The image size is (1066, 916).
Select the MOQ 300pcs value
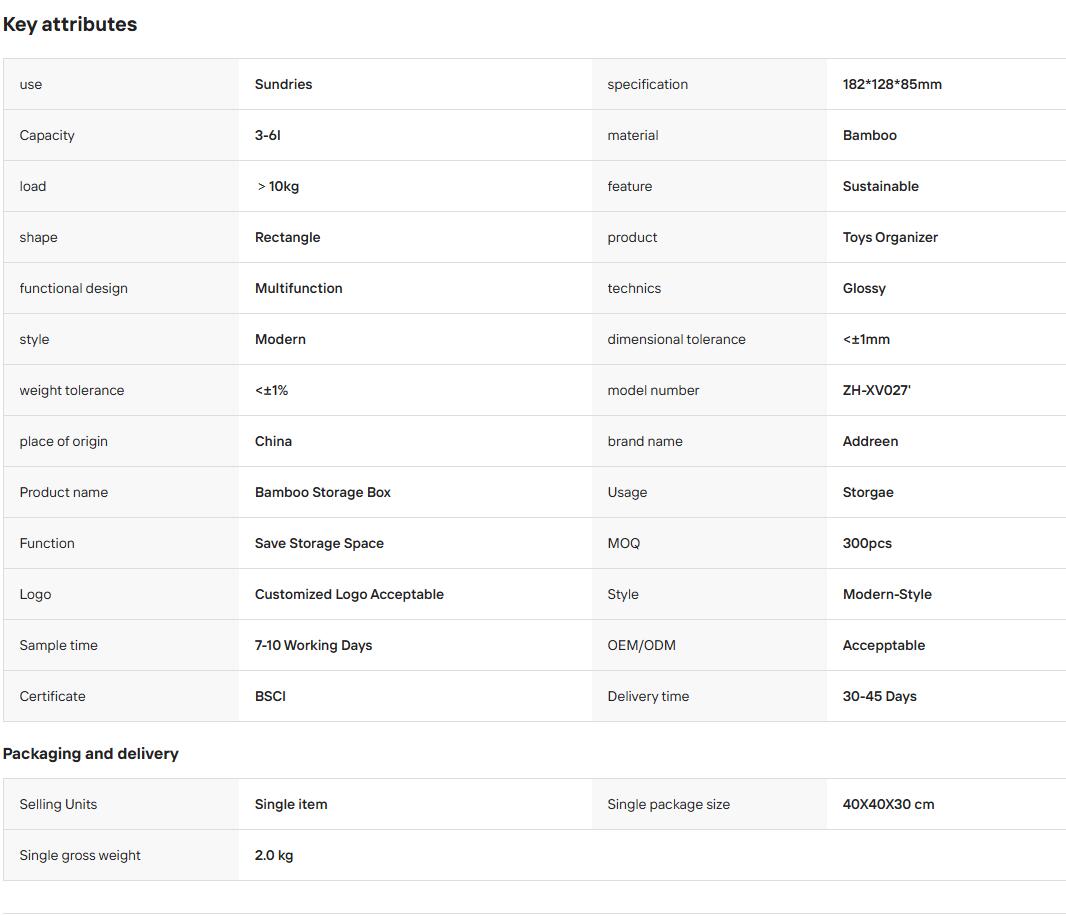pos(867,543)
